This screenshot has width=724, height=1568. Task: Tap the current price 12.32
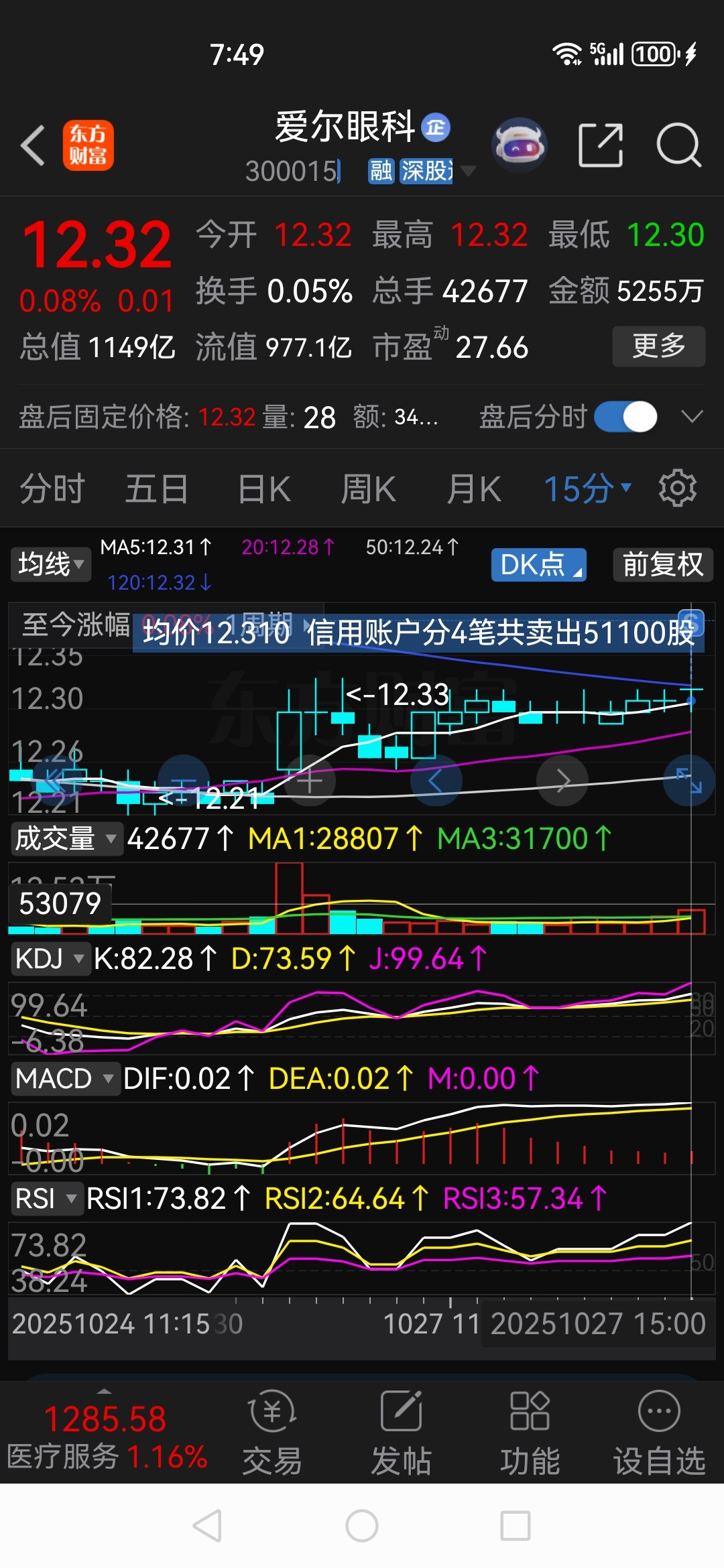pos(97,245)
